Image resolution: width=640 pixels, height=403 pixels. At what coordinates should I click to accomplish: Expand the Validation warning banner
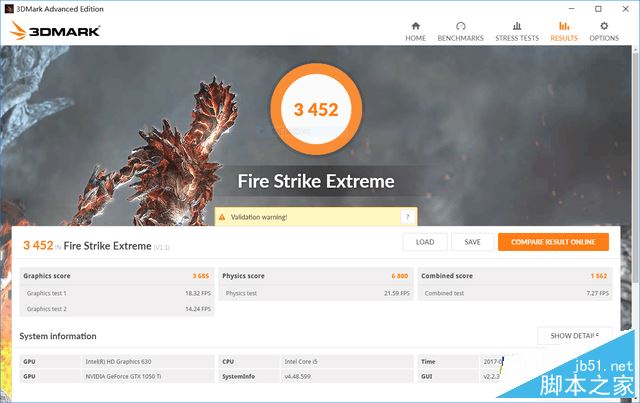316,217
